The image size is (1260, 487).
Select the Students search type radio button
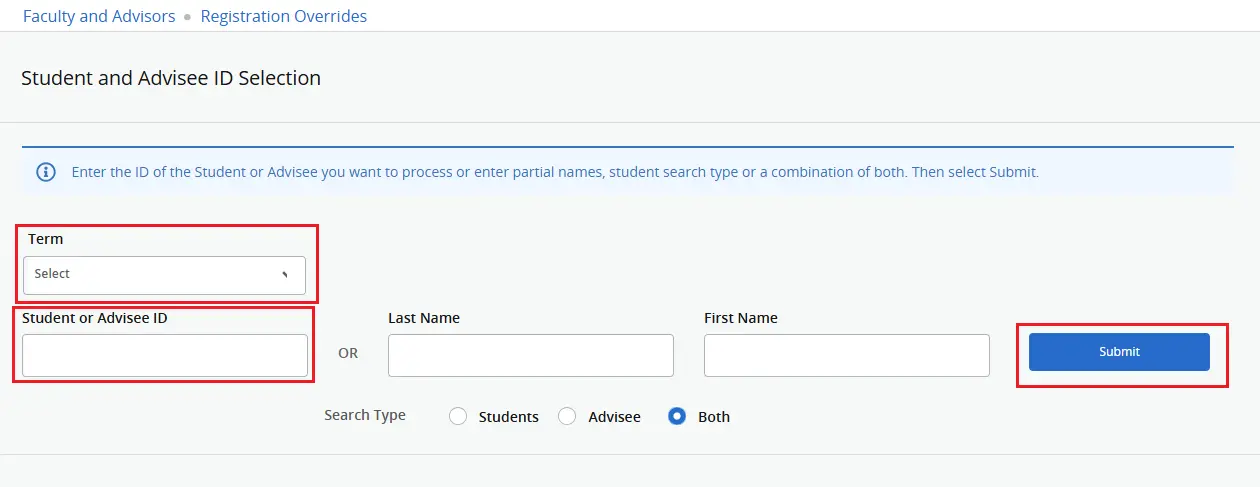pos(458,417)
